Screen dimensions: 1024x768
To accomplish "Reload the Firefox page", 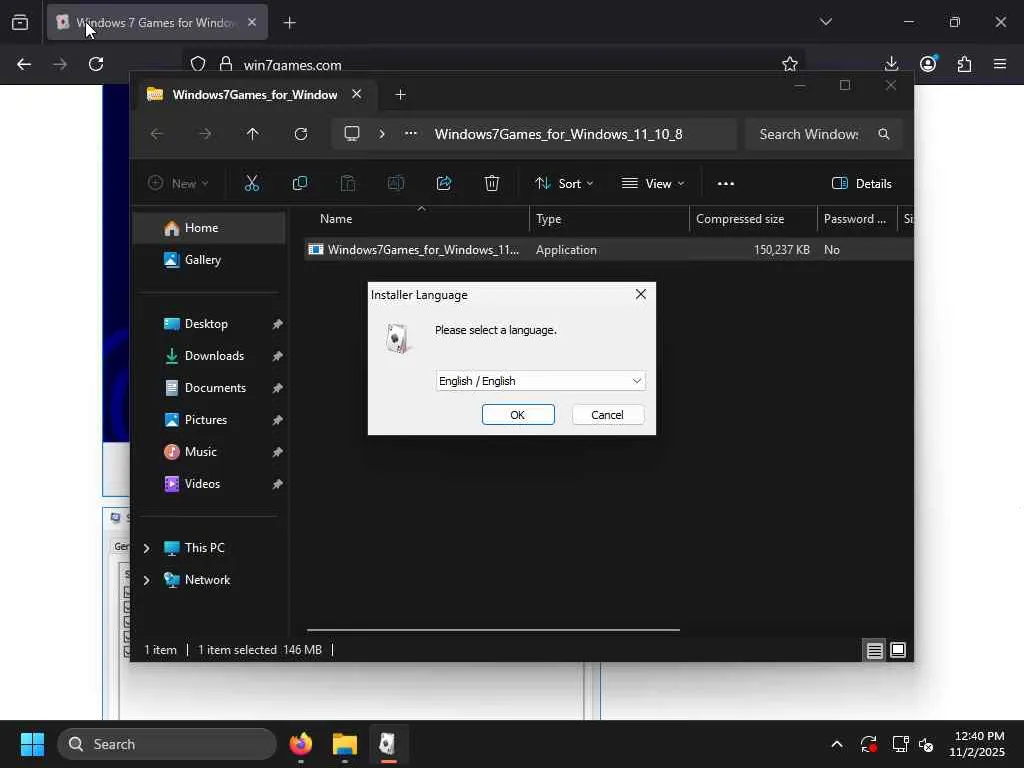I will click(x=96, y=64).
